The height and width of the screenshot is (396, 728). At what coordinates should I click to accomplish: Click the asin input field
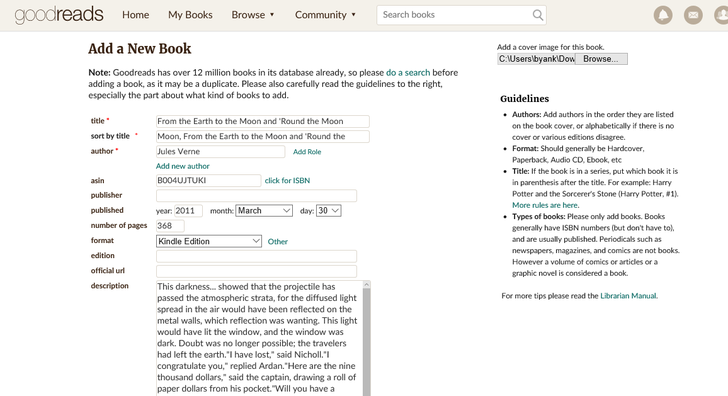point(208,180)
